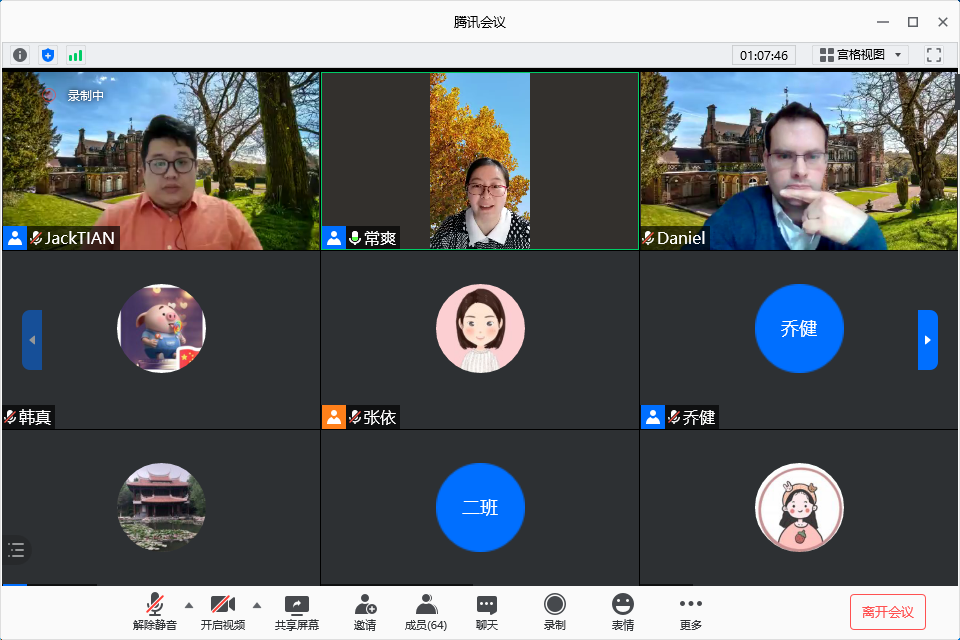Click the muted mic icon beside 乔健
This screenshot has height=640, width=960.
[674, 418]
